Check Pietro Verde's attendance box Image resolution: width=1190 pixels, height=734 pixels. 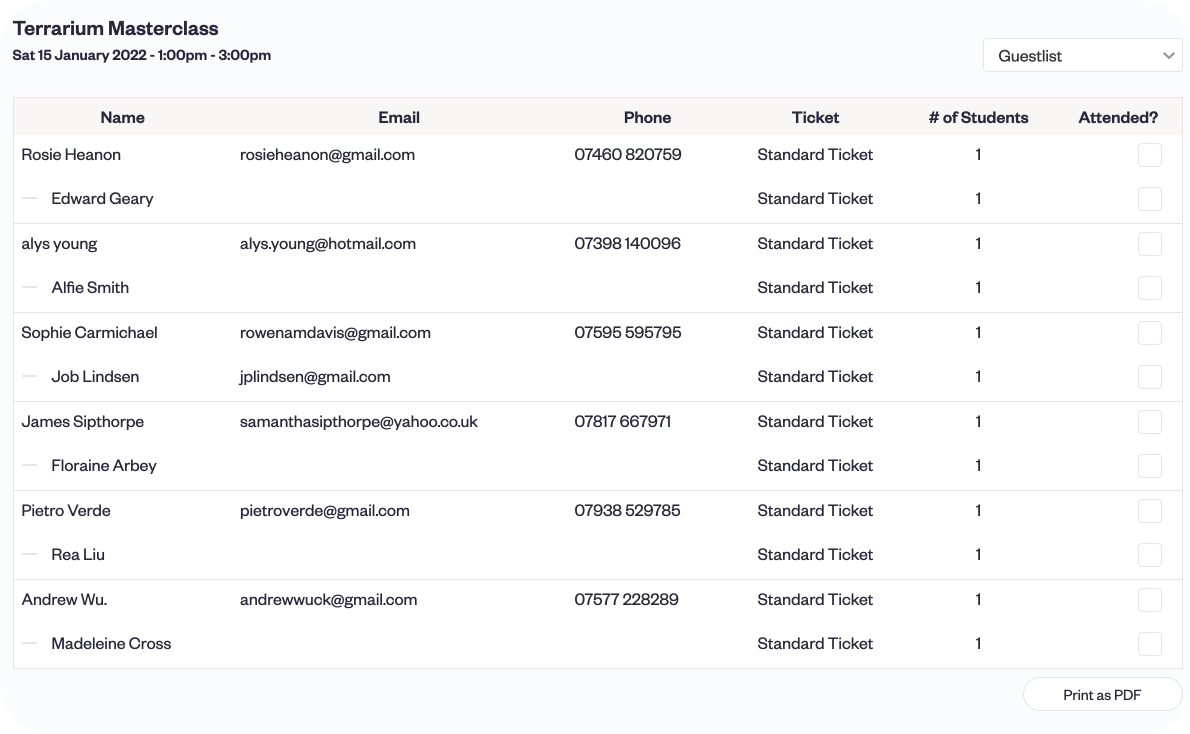coord(1150,511)
